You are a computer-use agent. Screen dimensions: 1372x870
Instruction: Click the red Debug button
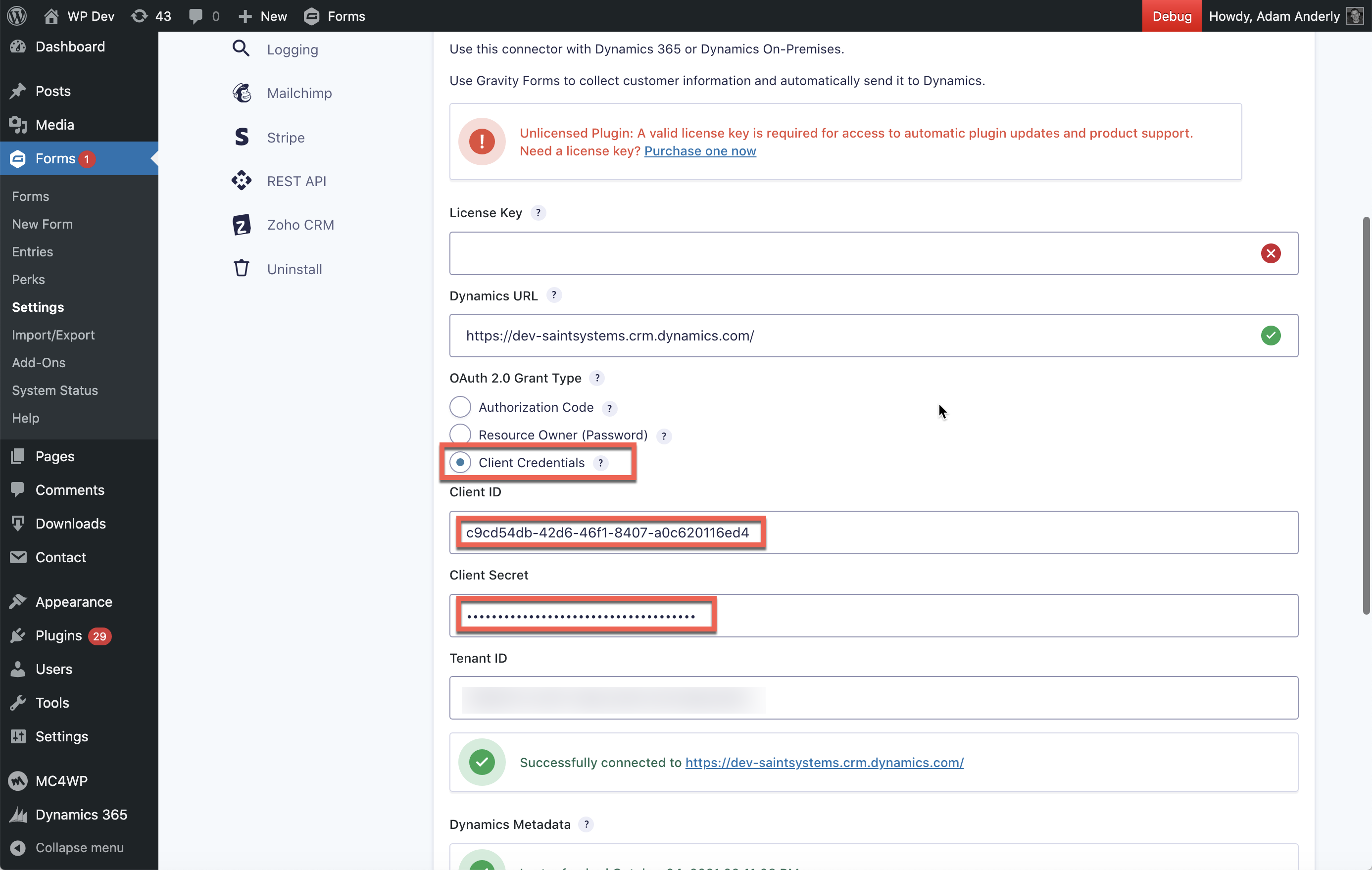[x=1172, y=16]
